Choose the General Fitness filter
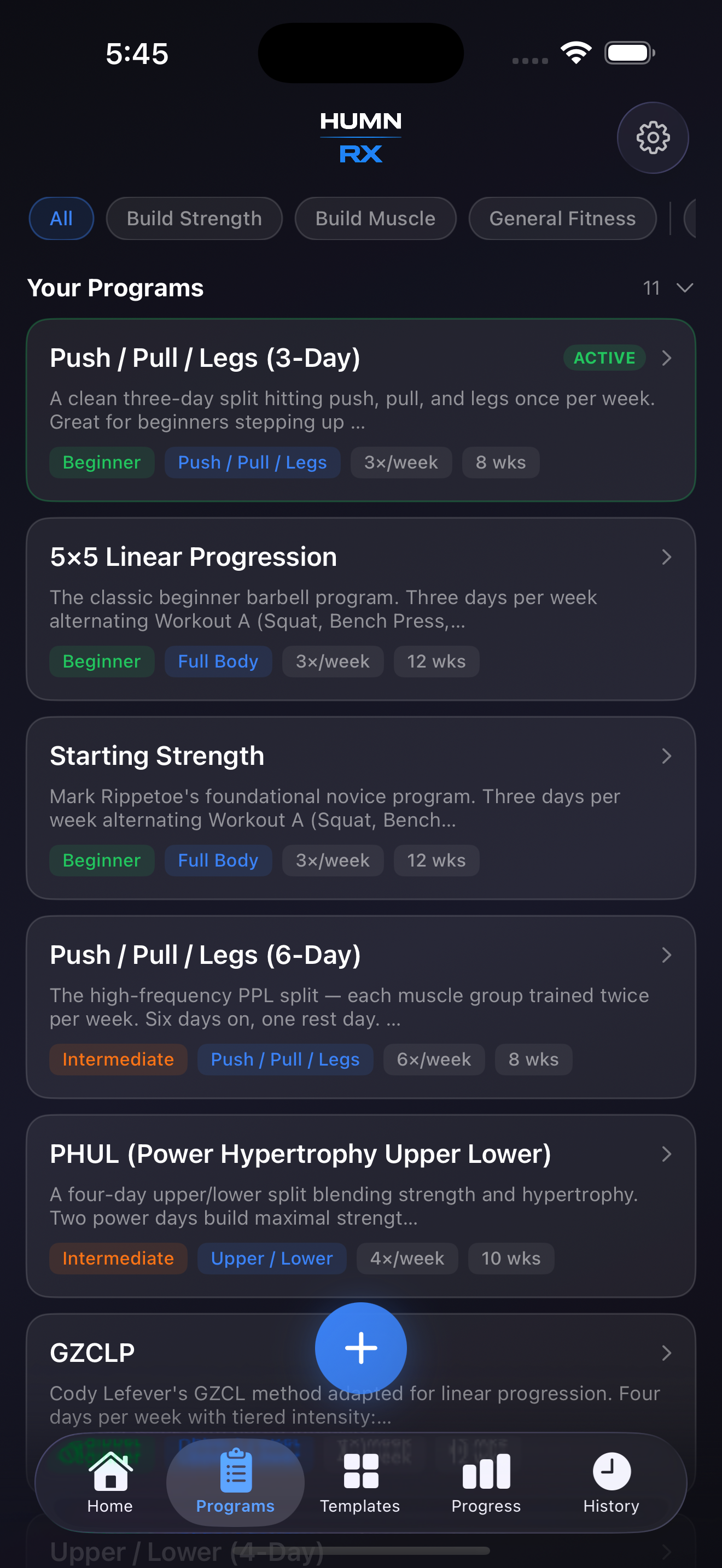The image size is (722, 1568). pyautogui.click(x=562, y=219)
